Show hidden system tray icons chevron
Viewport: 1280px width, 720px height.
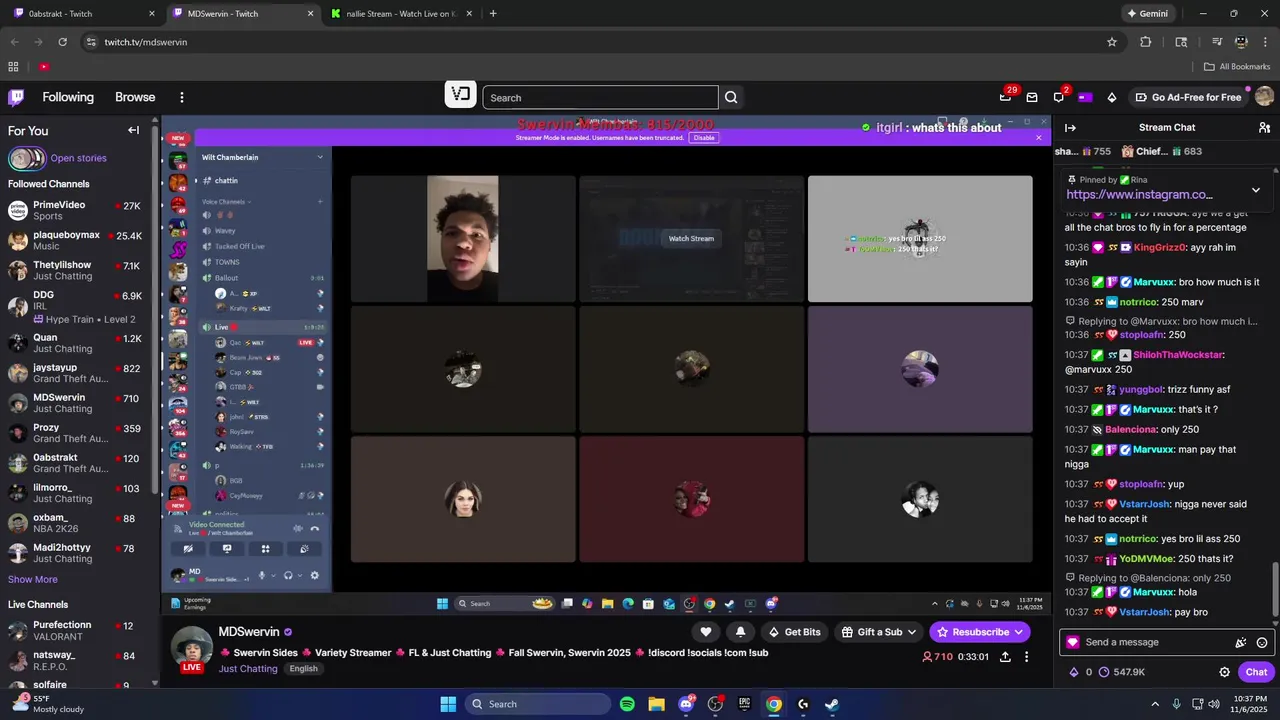pos(1155,704)
